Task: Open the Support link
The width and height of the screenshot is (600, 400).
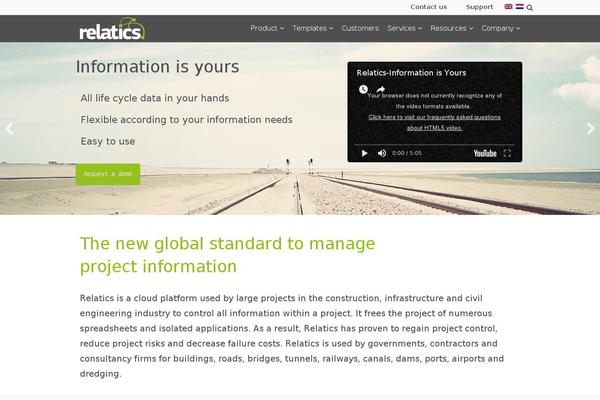Action: (x=479, y=7)
